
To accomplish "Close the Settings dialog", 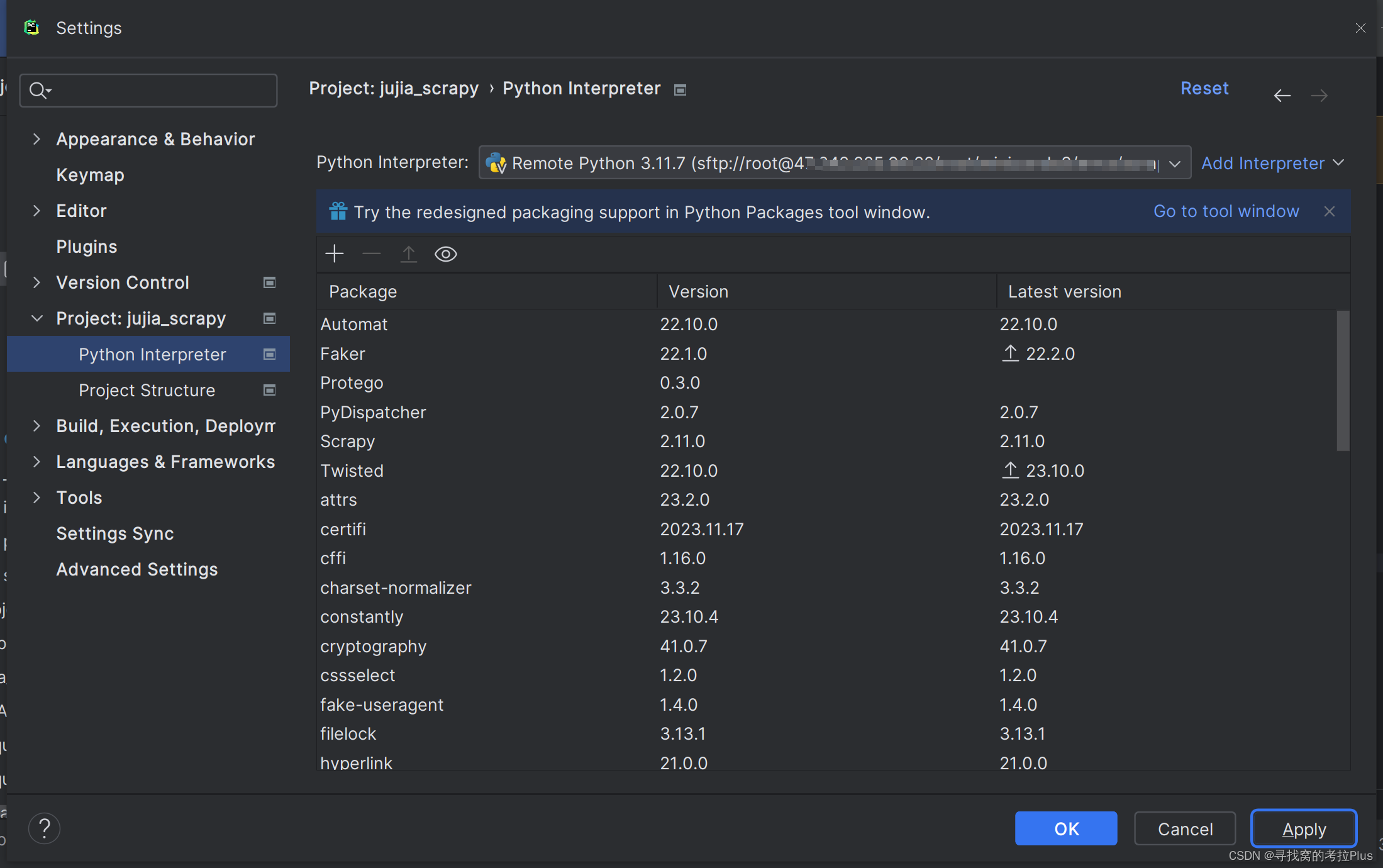I will (x=1360, y=28).
